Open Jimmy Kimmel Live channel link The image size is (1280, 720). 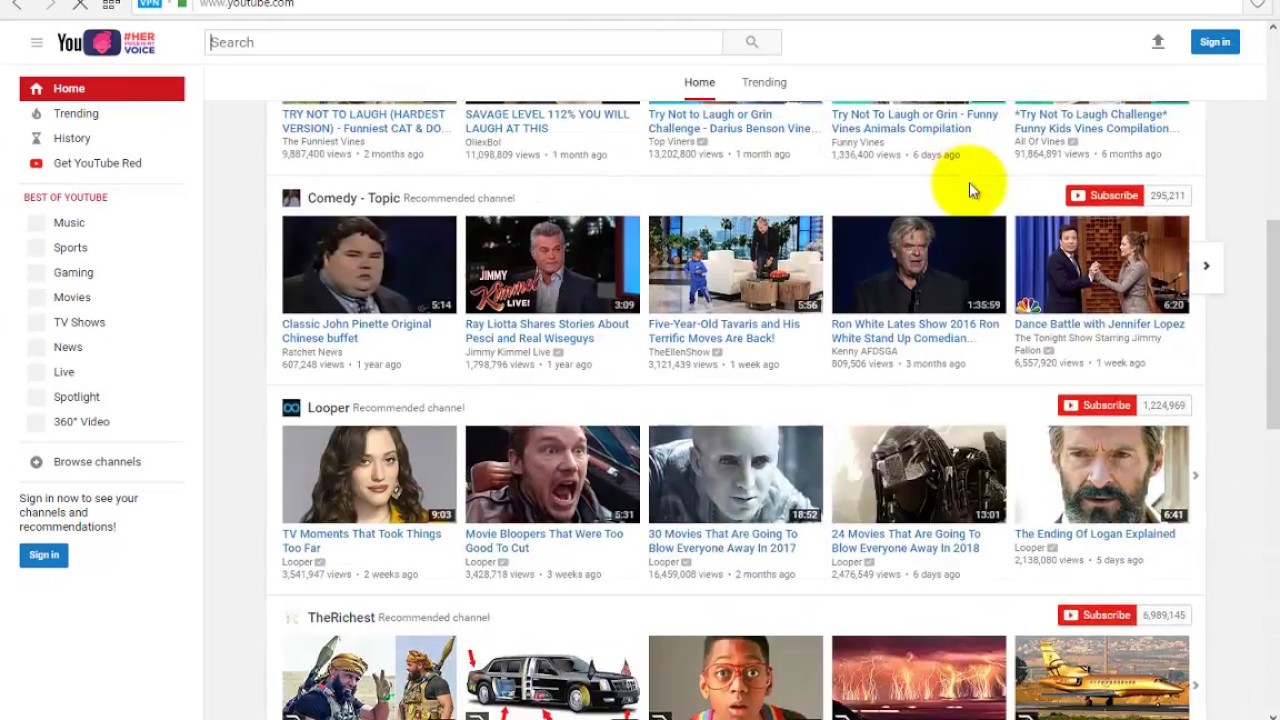tap(508, 352)
